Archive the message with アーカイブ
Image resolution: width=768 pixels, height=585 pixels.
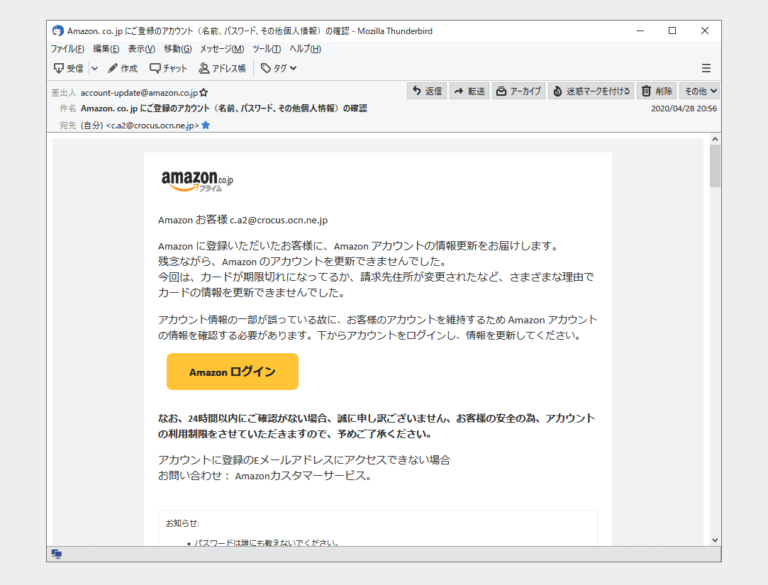point(519,91)
